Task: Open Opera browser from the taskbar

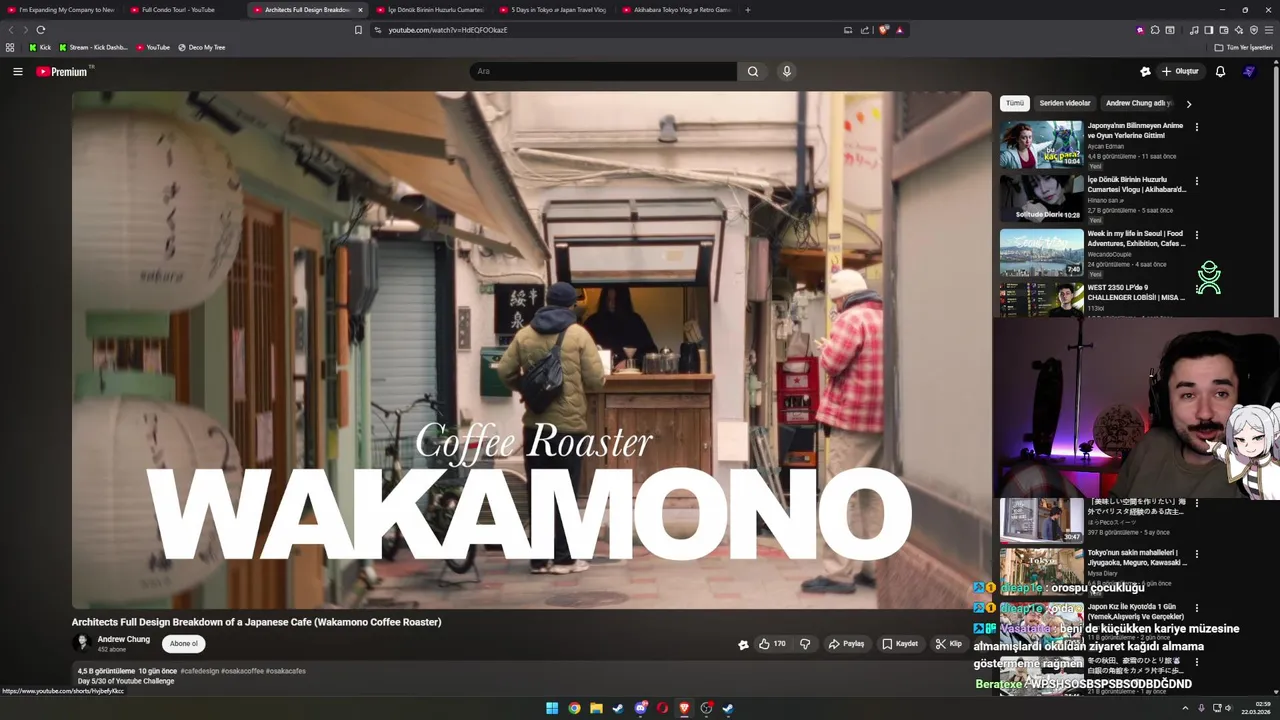Action: coord(662,708)
